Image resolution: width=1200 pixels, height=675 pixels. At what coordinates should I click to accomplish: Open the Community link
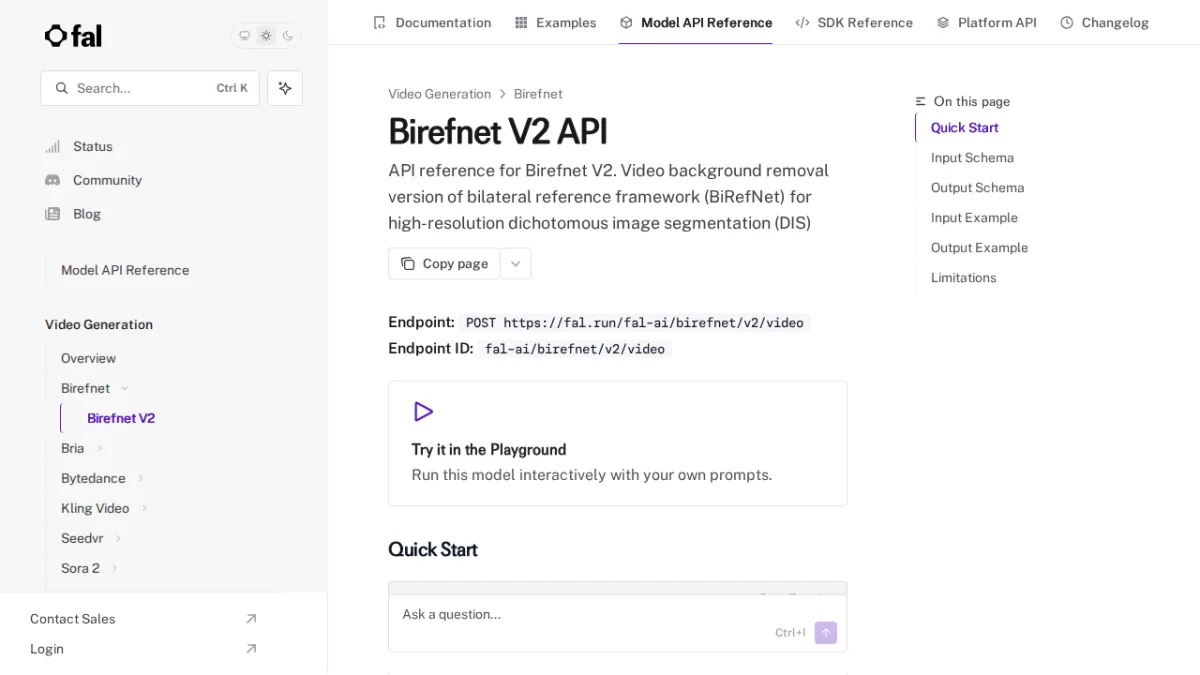[x=107, y=180]
